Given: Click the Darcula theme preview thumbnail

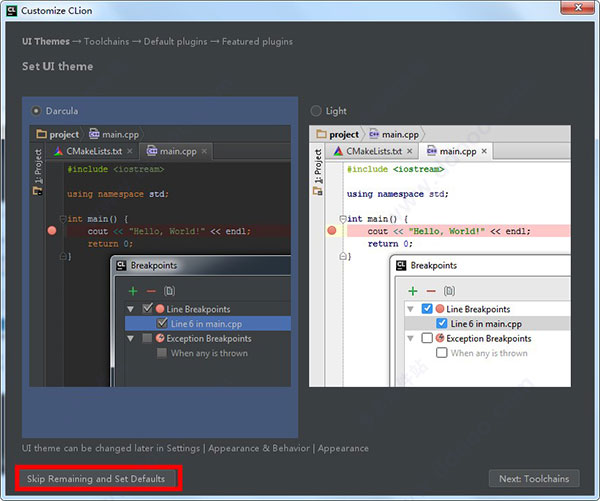Looking at the screenshot, I should click(160, 256).
